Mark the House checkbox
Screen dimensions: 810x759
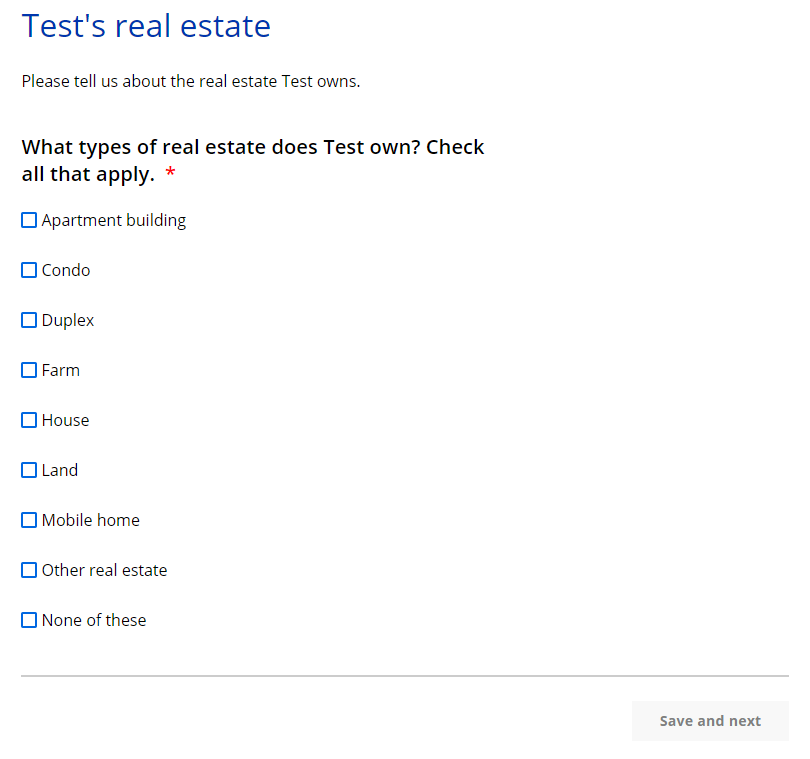[29, 420]
